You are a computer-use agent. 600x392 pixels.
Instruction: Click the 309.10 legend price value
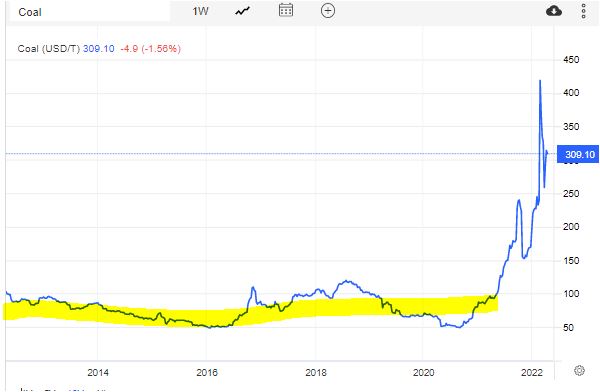(x=99, y=49)
